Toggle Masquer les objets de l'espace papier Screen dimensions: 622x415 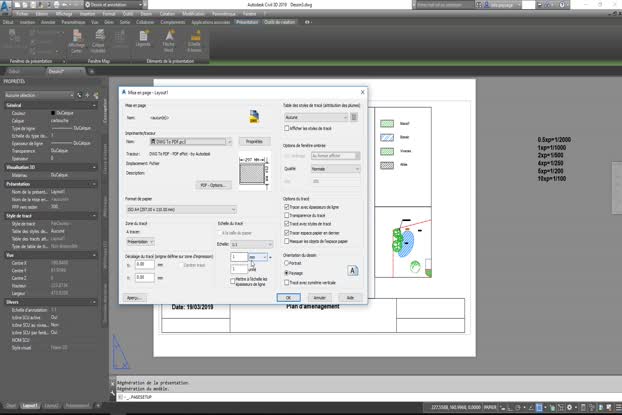[286, 241]
